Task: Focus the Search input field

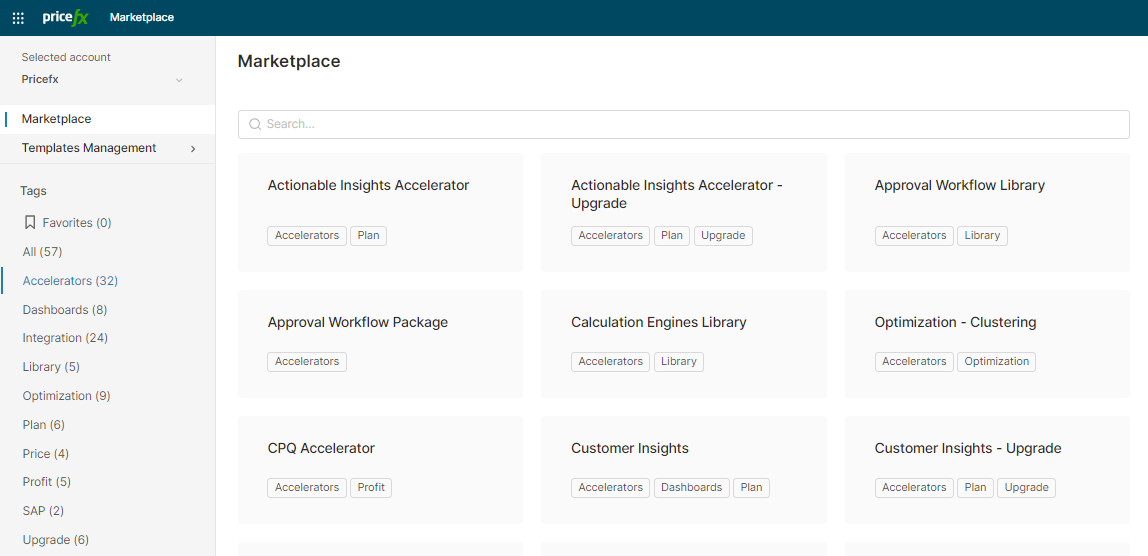Action: click(684, 125)
